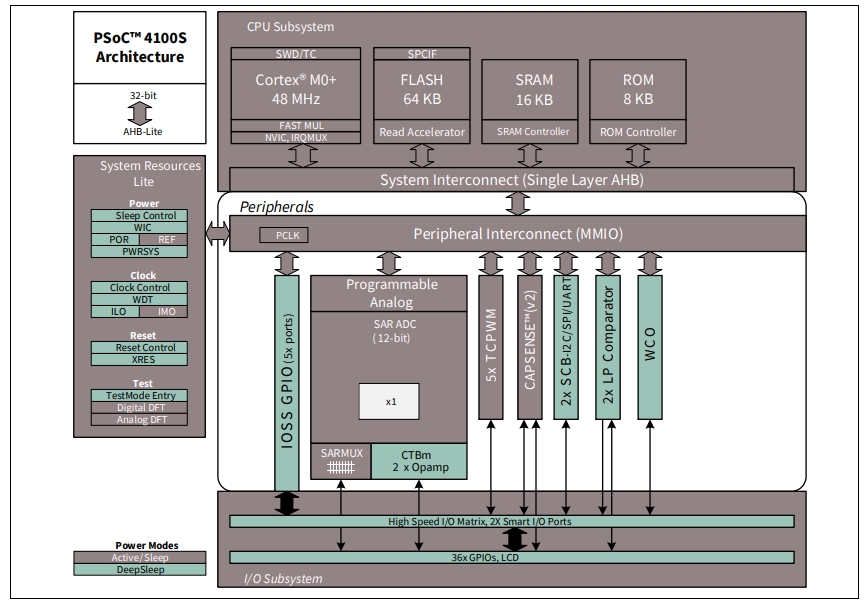The height and width of the screenshot is (604, 867).
Task: Click the Peripherals heading
Action: click(276, 207)
